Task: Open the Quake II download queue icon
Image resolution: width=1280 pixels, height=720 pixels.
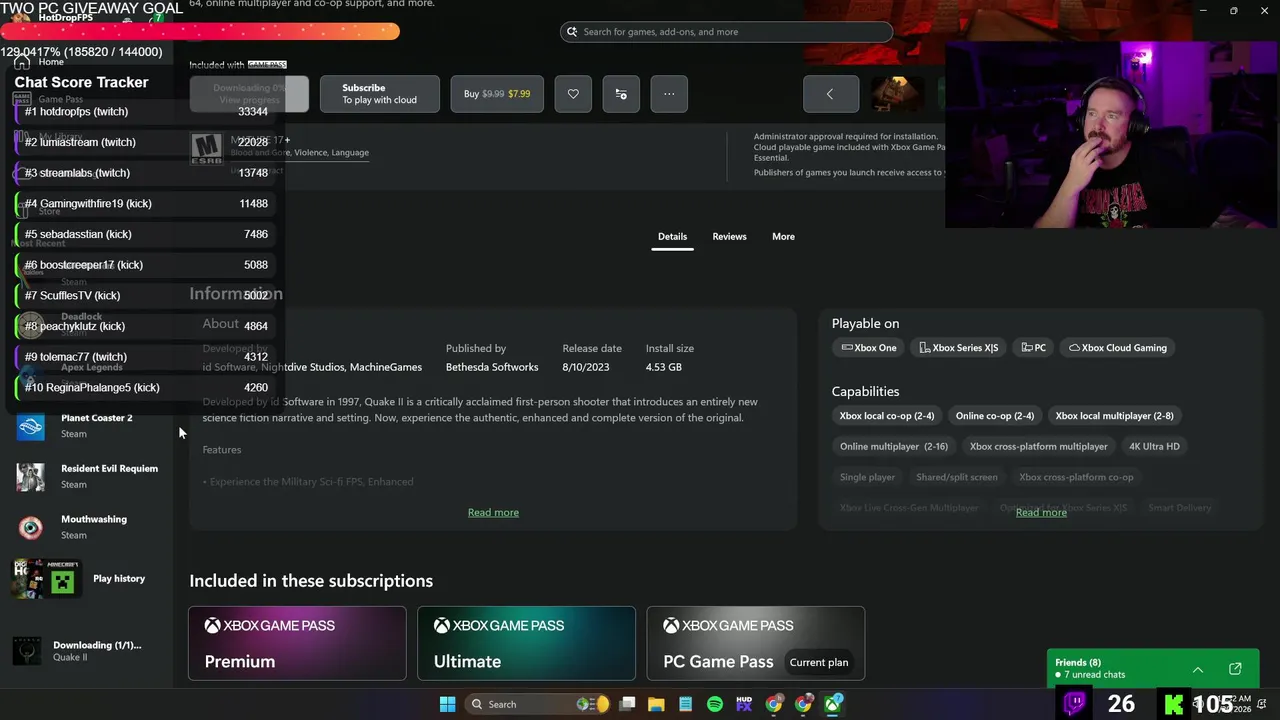Action: click(x=27, y=650)
